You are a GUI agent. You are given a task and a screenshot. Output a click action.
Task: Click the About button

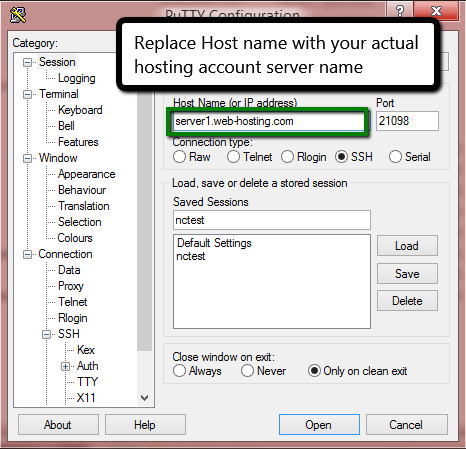(58, 425)
